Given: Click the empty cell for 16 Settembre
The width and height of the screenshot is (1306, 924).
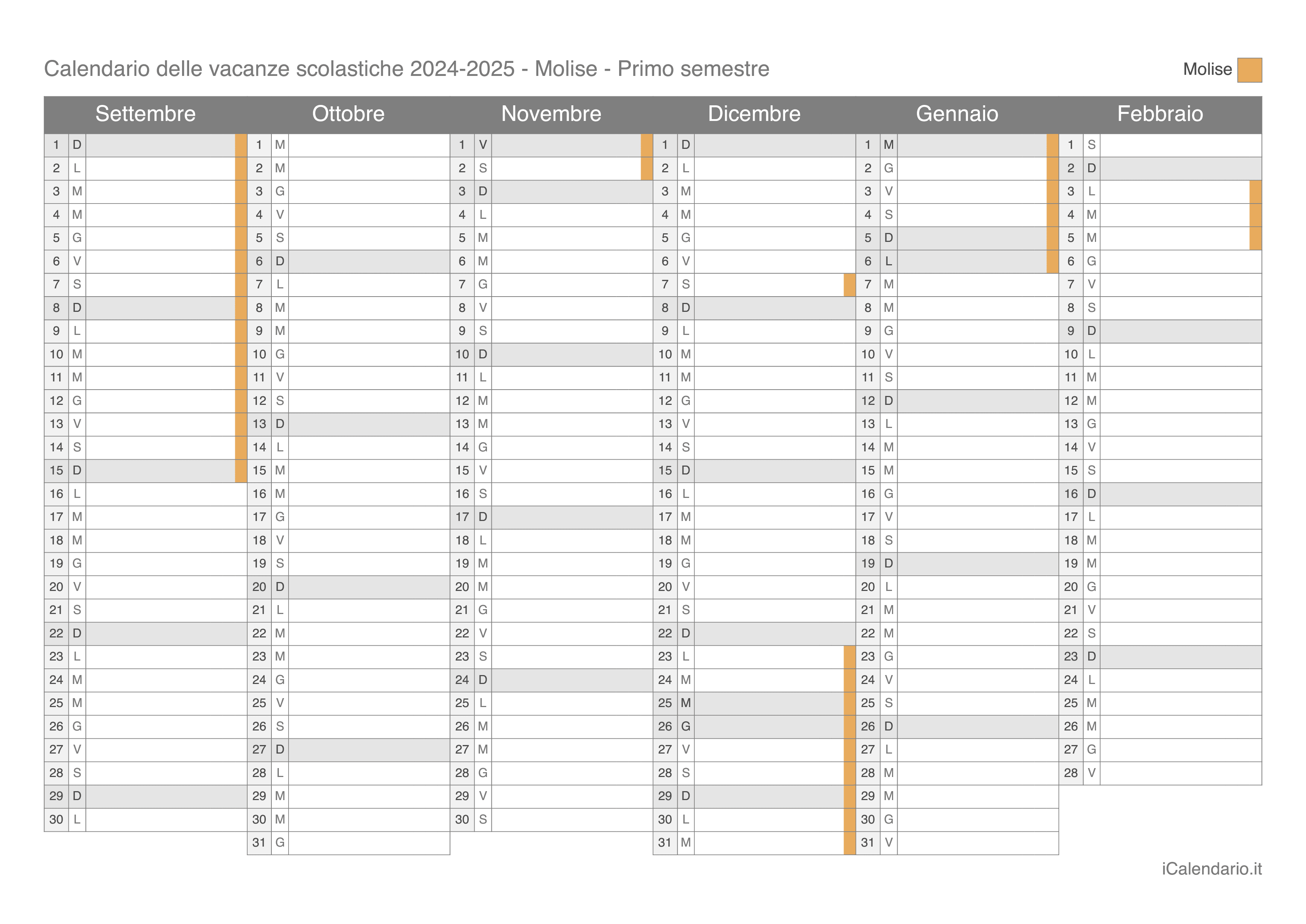Looking at the screenshot, I should click(x=166, y=494).
